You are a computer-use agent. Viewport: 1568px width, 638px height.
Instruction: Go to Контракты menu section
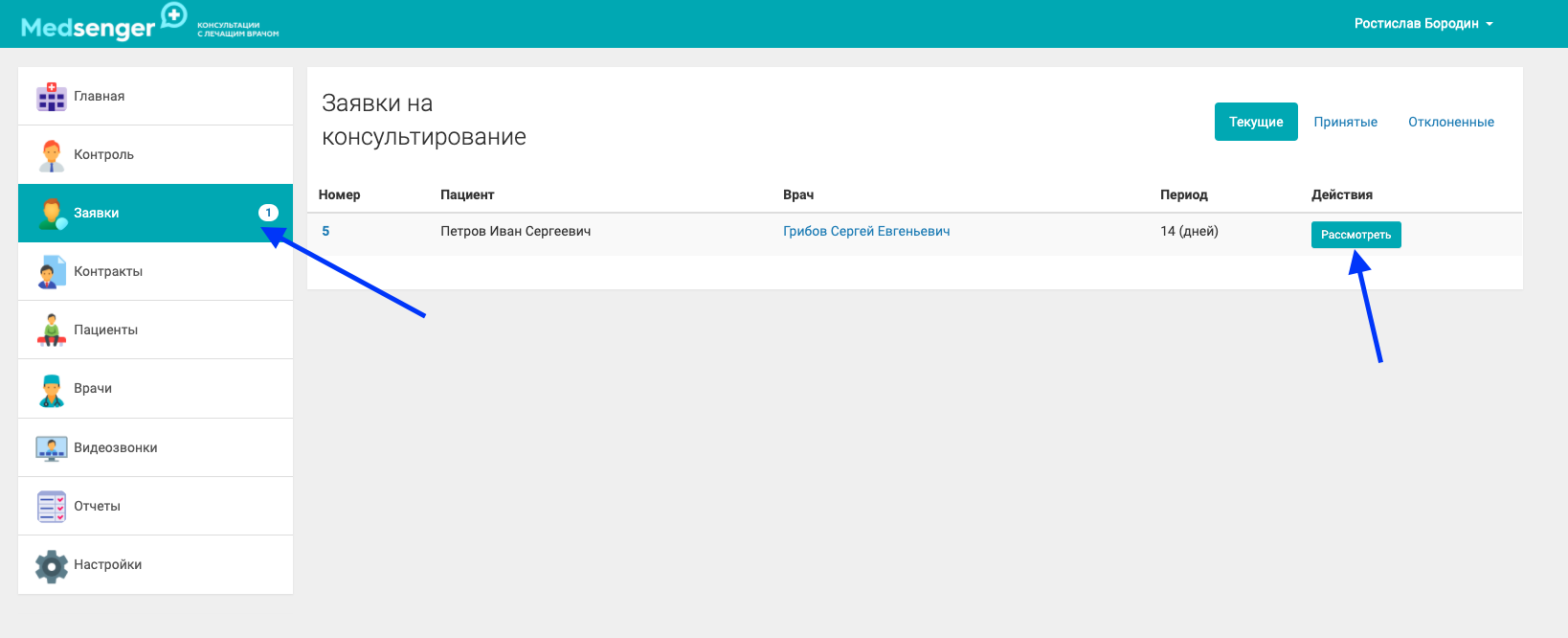pos(108,271)
